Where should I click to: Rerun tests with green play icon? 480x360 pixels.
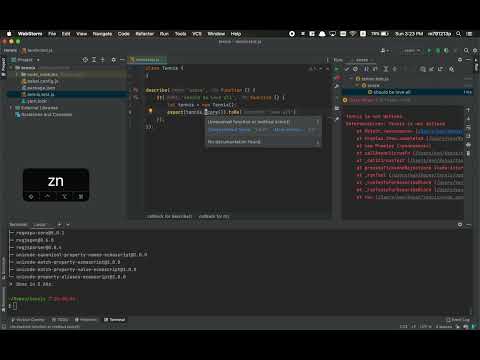pos(337,69)
